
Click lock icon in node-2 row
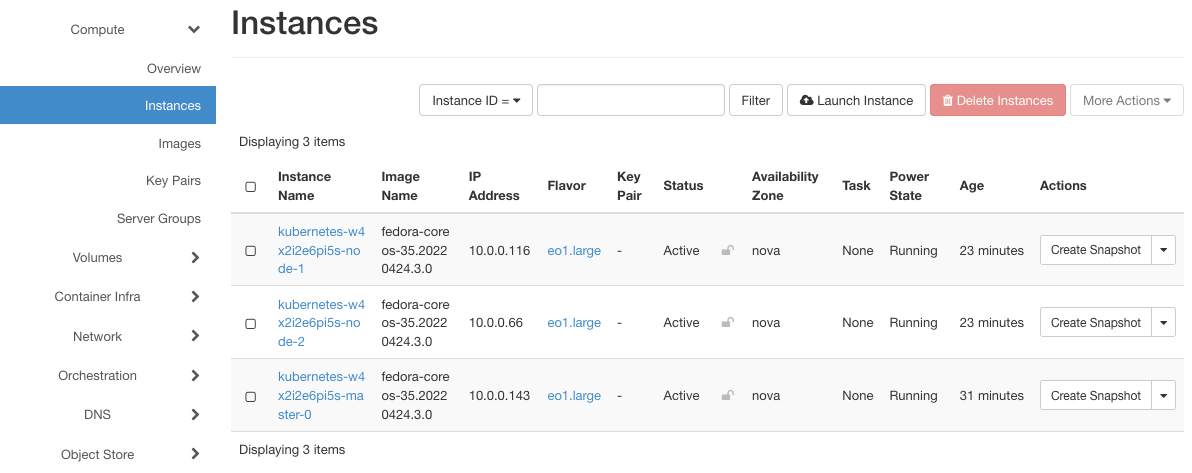727,323
